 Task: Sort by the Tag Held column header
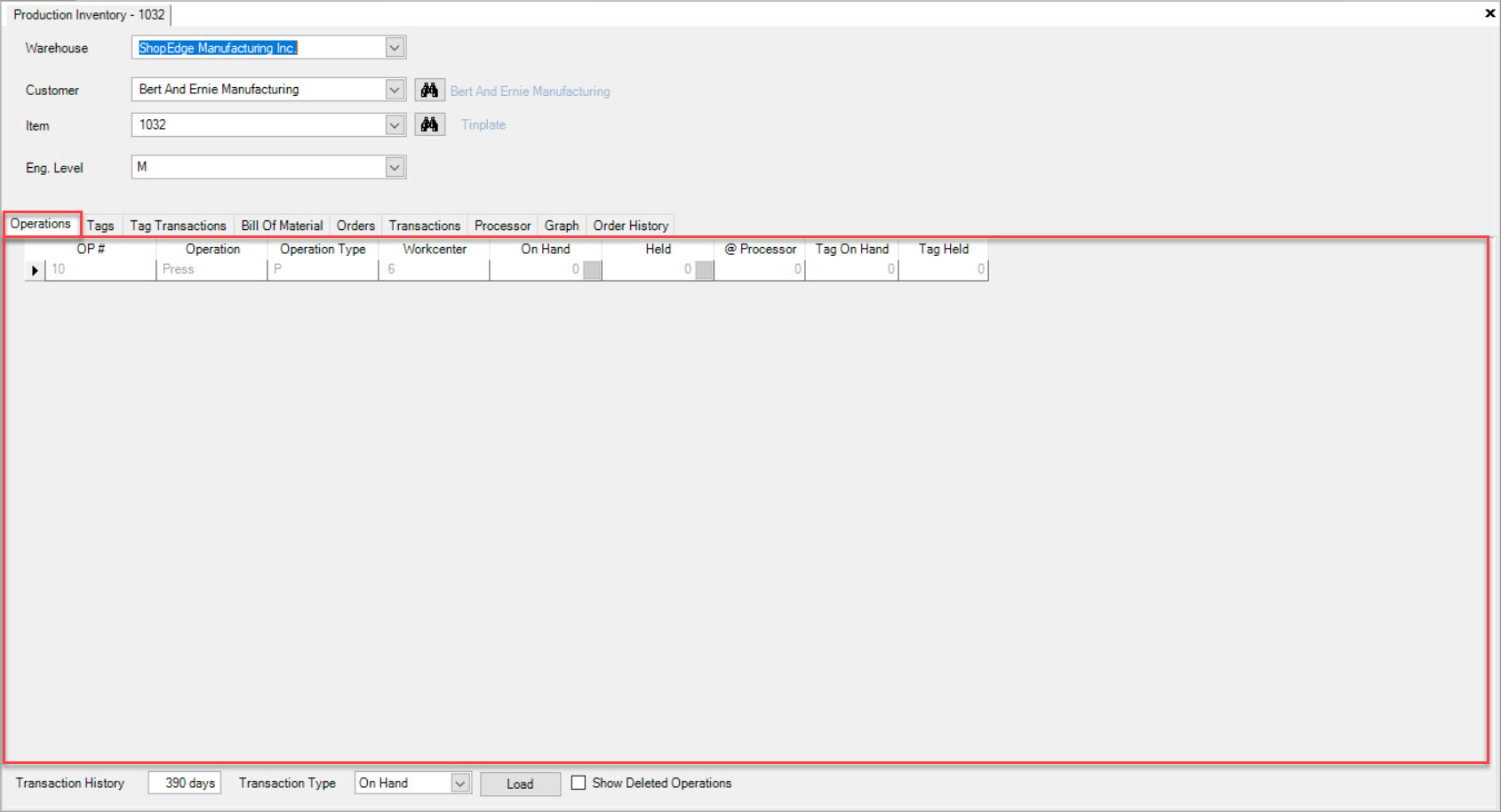944,249
